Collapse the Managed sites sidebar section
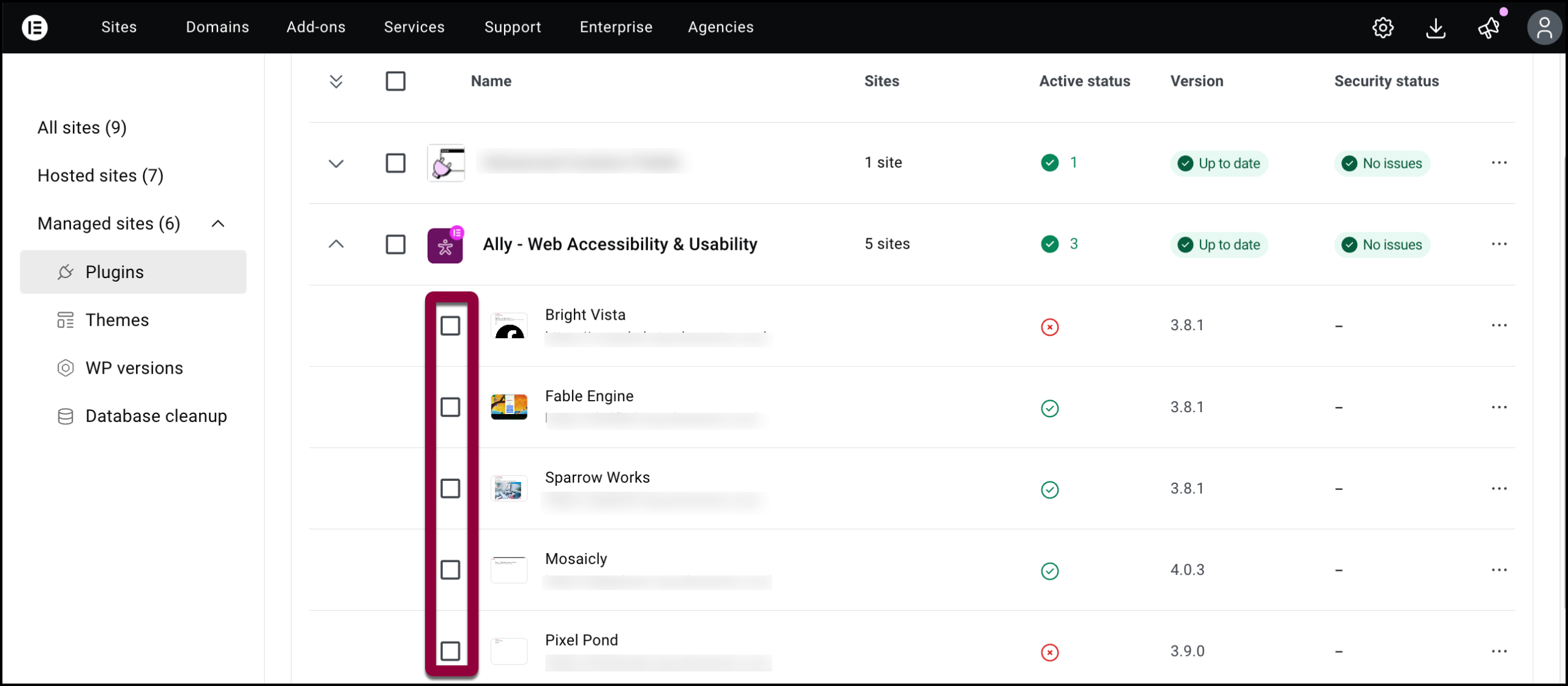The image size is (1568, 686). (x=218, y=224)
